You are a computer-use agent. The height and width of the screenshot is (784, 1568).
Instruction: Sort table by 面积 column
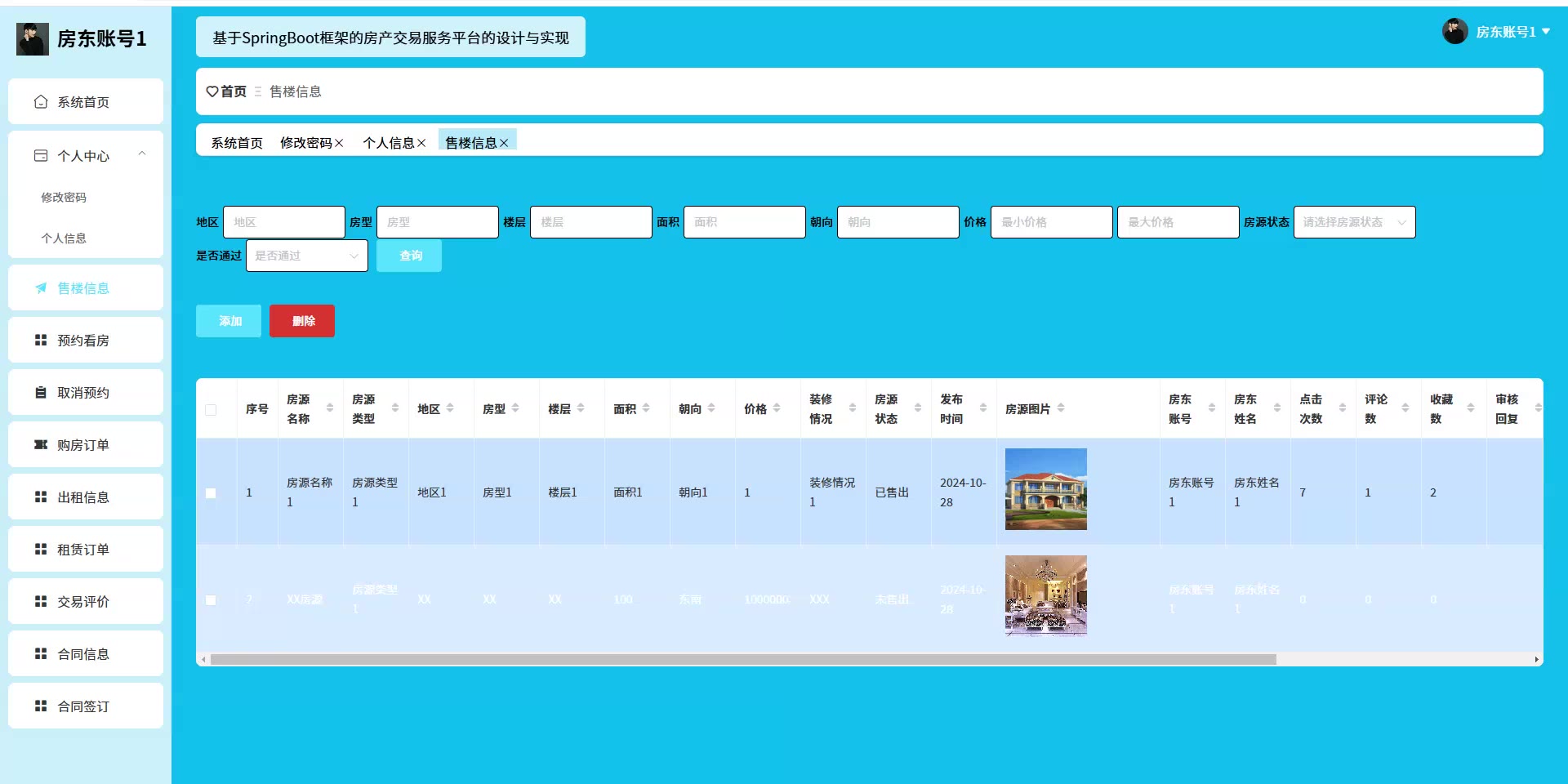click(646, 408)
